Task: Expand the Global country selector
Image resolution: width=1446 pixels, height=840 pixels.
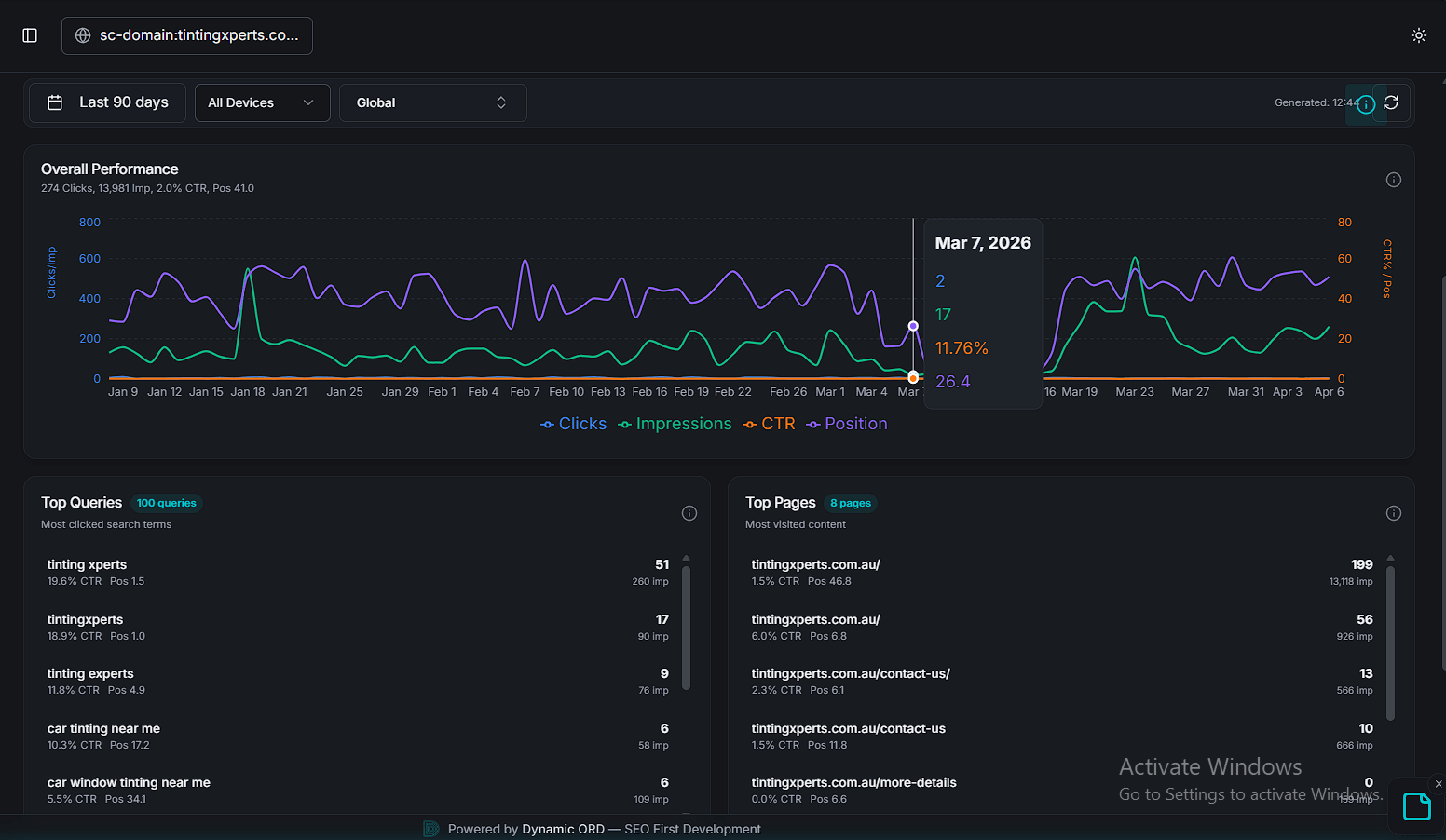Action: (x=432, y=102)
